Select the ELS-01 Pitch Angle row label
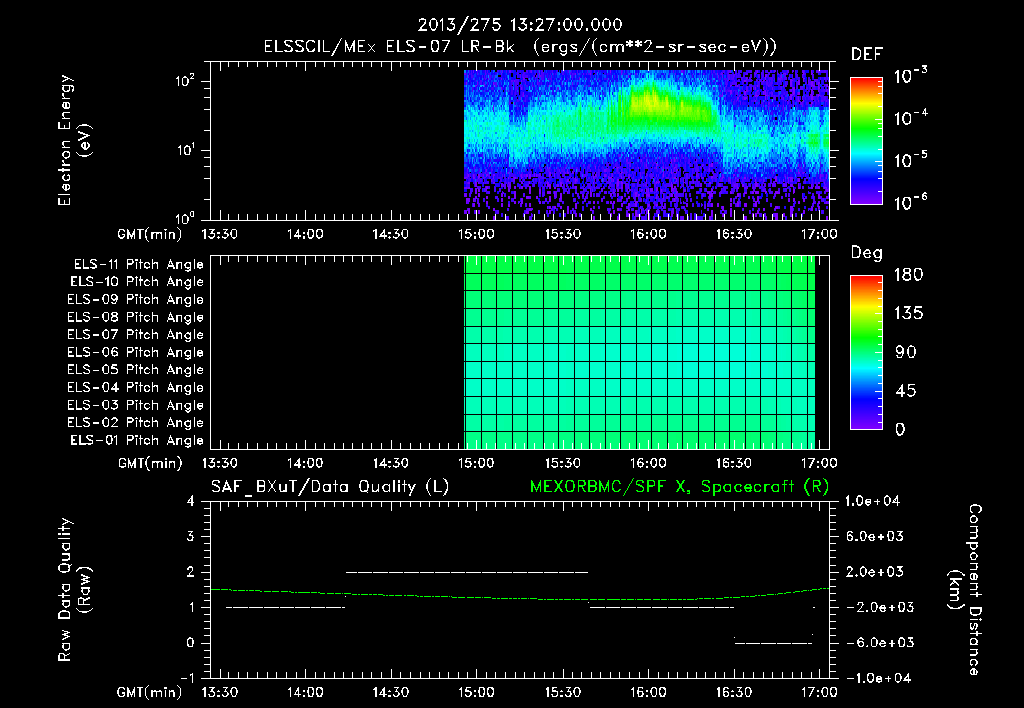 point(137,440)
